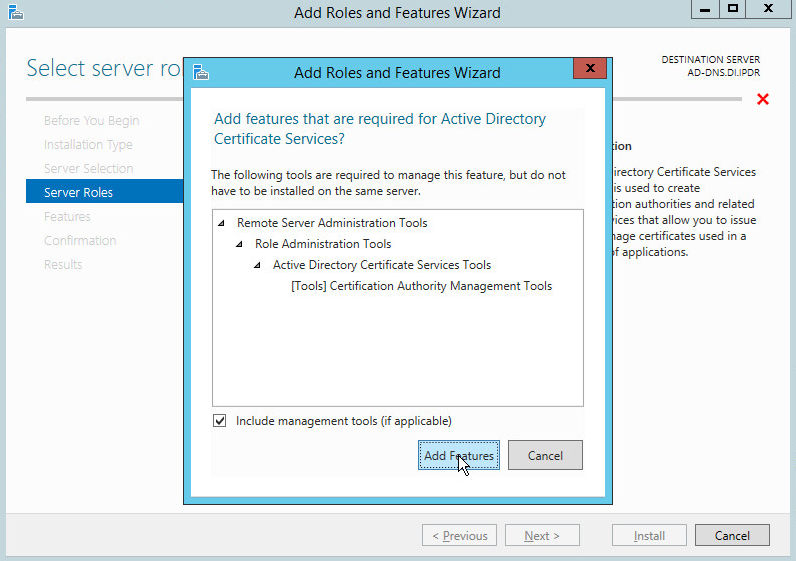Viewport: 796px width, 561px height.
Task: Click the main window's title bar icon
Action: tap(13, 12)
